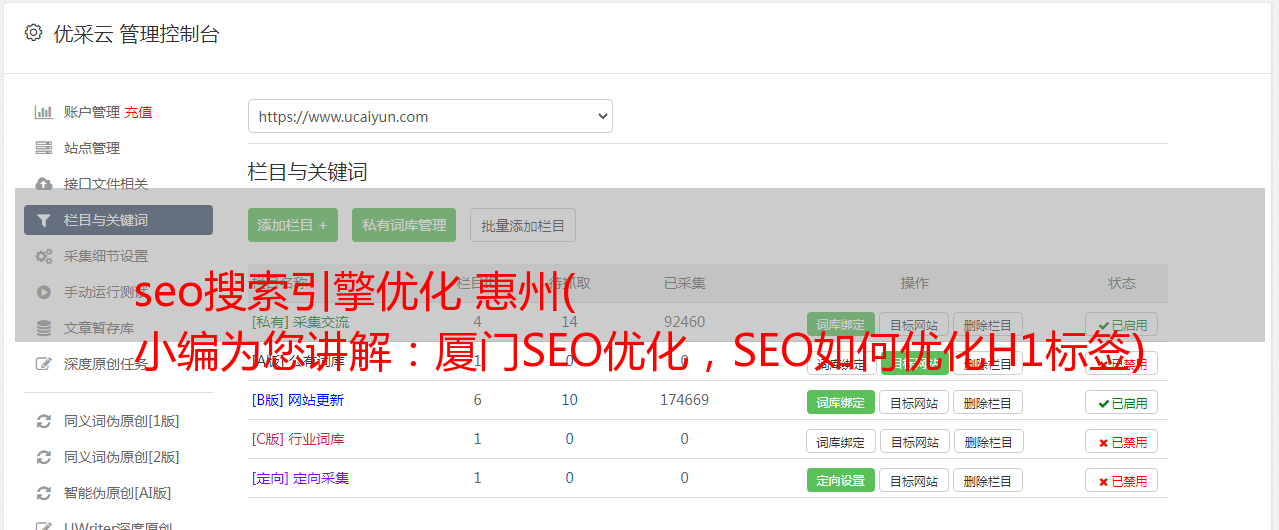Open the [定向] 定向采集 column link
This screenshot has width=1279, height=530.
(301, 478)
